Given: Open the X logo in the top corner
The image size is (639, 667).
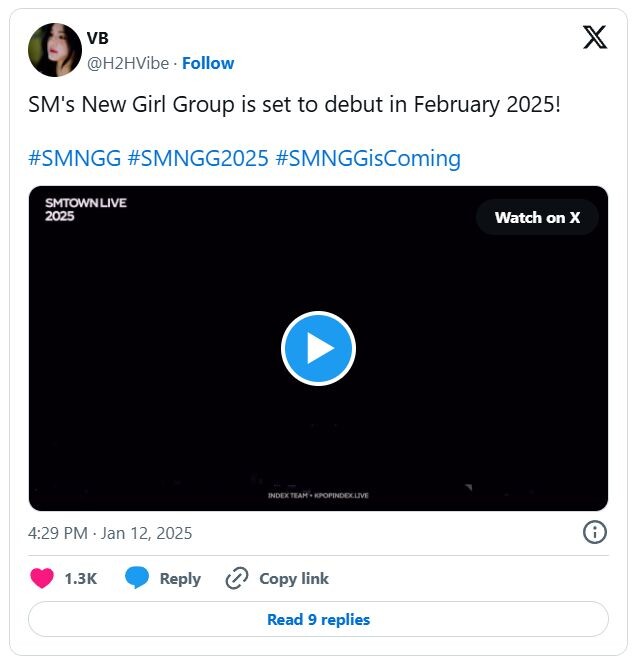Looking at the screenshot, I should pyautogui.click(x=595, y=37).
